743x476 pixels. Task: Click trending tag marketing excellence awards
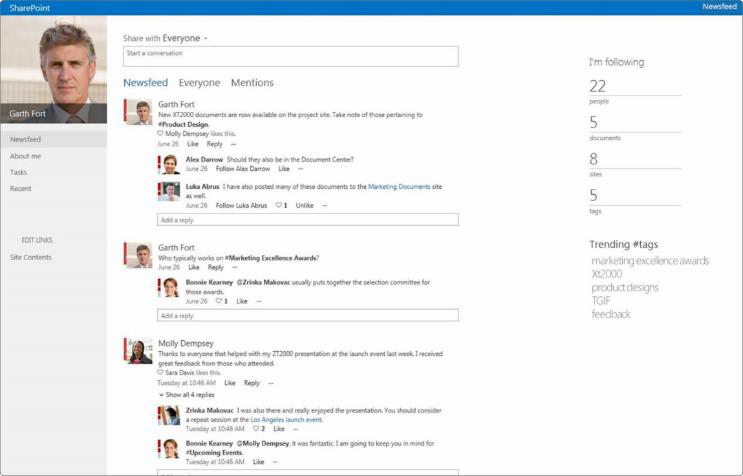tap(650, 260)
